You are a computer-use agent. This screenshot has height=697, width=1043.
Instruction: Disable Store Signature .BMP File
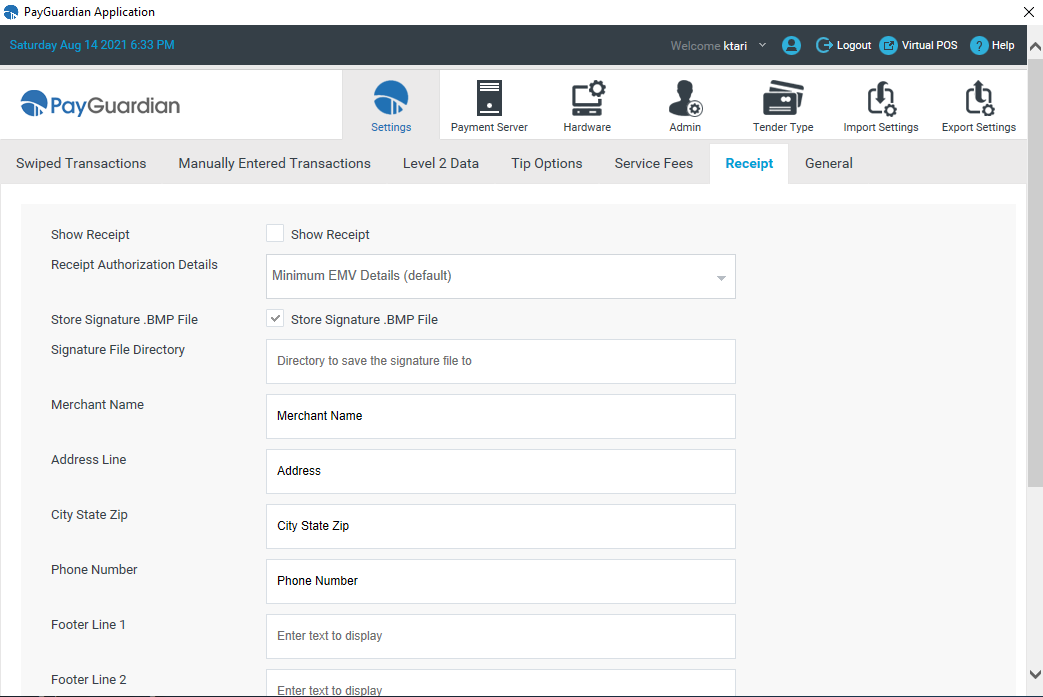pyautogui.click(x=275, y=318)
